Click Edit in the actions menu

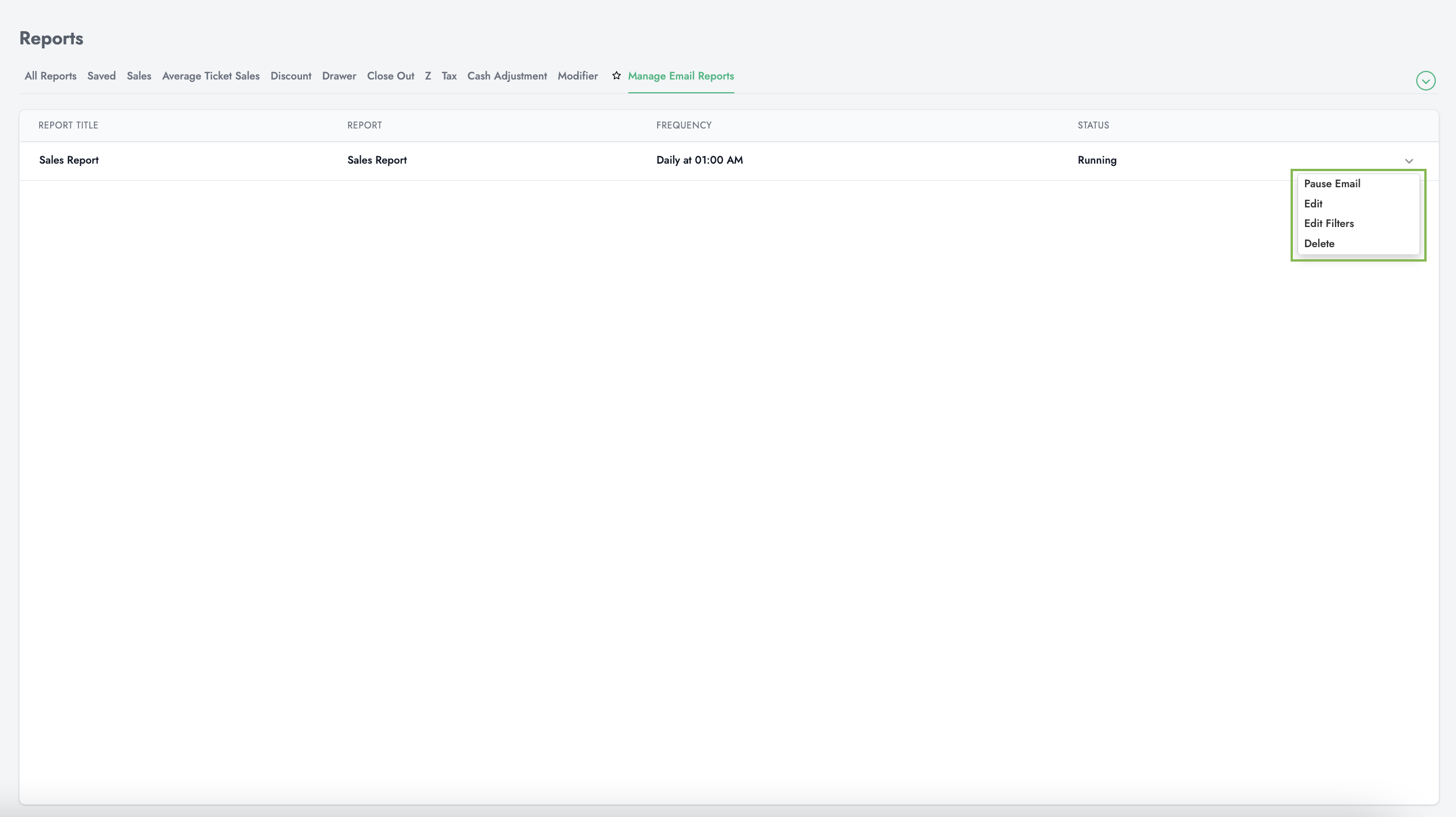click(x=1313, y=203)
